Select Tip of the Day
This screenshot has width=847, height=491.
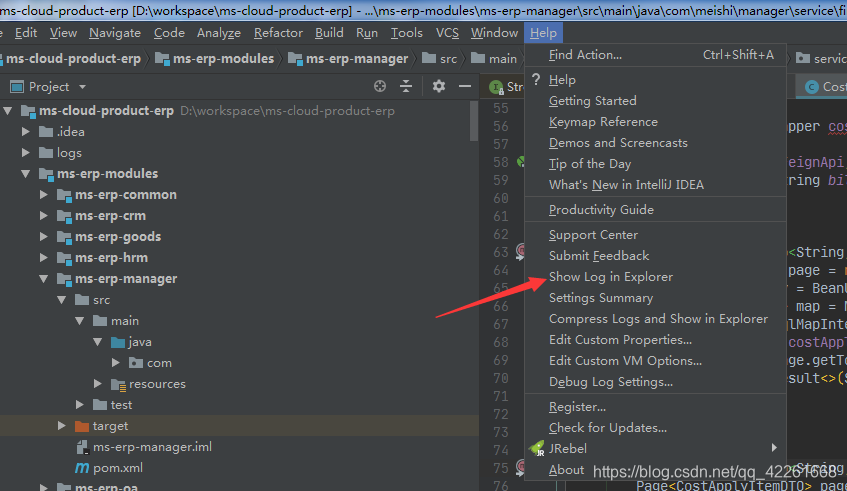tap(655, 164)
